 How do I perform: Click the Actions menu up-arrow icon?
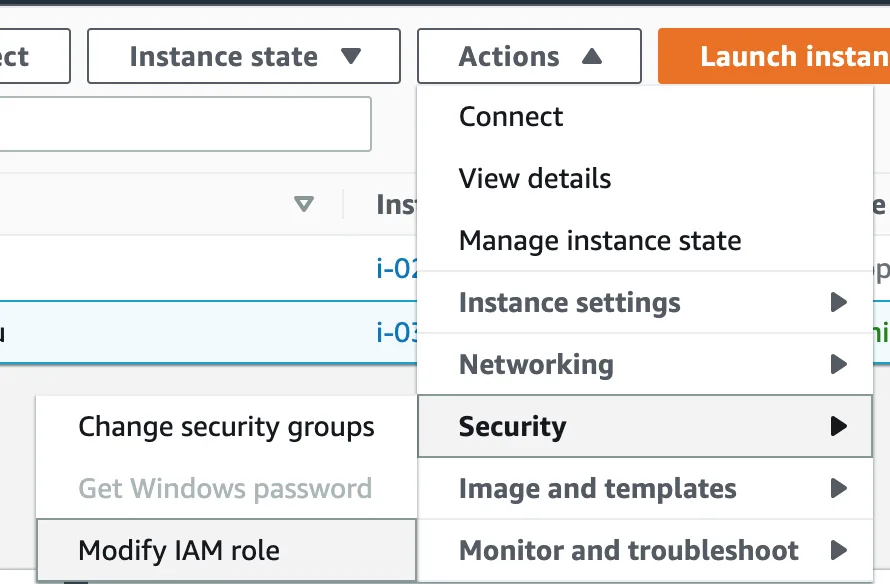[x=591, y=56]
